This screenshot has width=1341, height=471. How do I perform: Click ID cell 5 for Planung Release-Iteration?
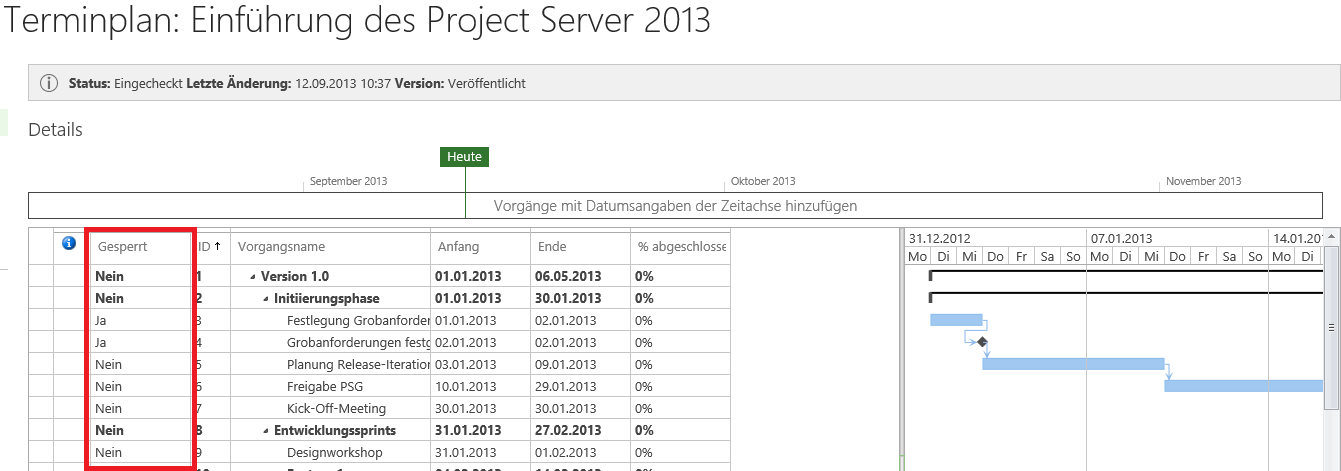[199, 365]
